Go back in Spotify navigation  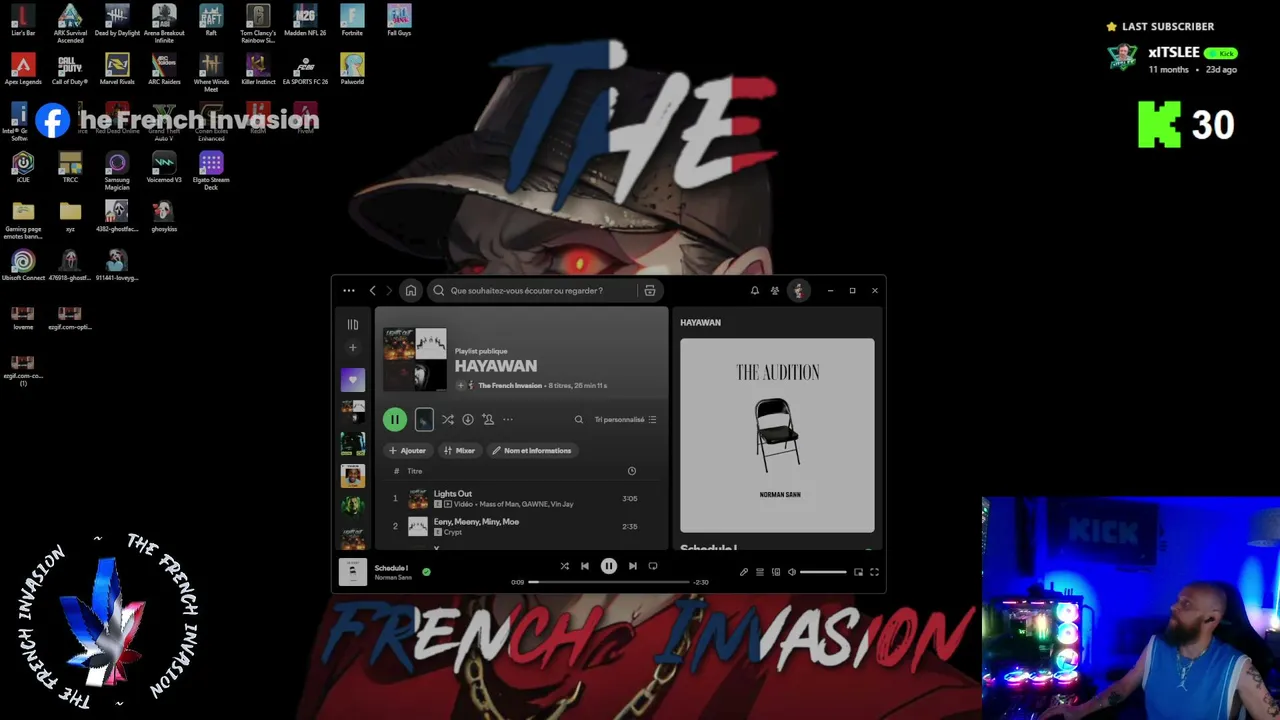(x=373, y=291)
